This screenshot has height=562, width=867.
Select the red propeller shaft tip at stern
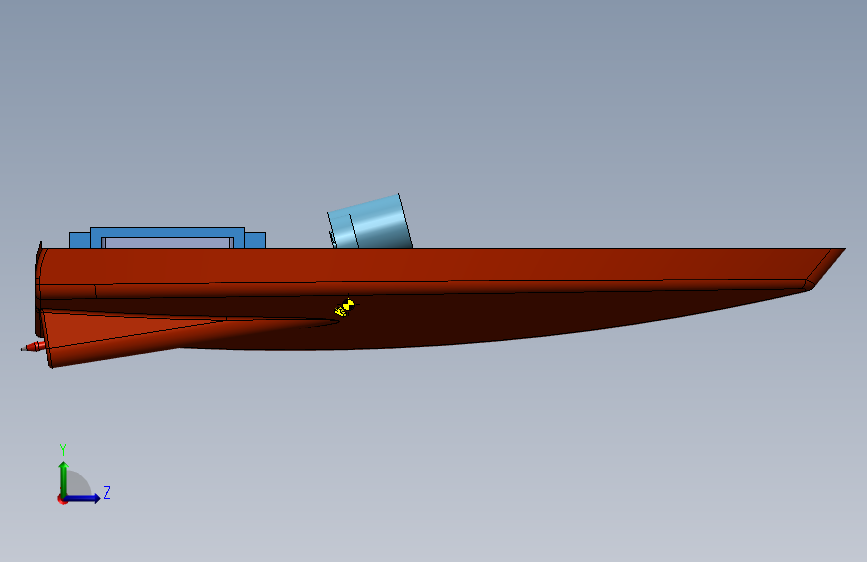pos(33,347)
